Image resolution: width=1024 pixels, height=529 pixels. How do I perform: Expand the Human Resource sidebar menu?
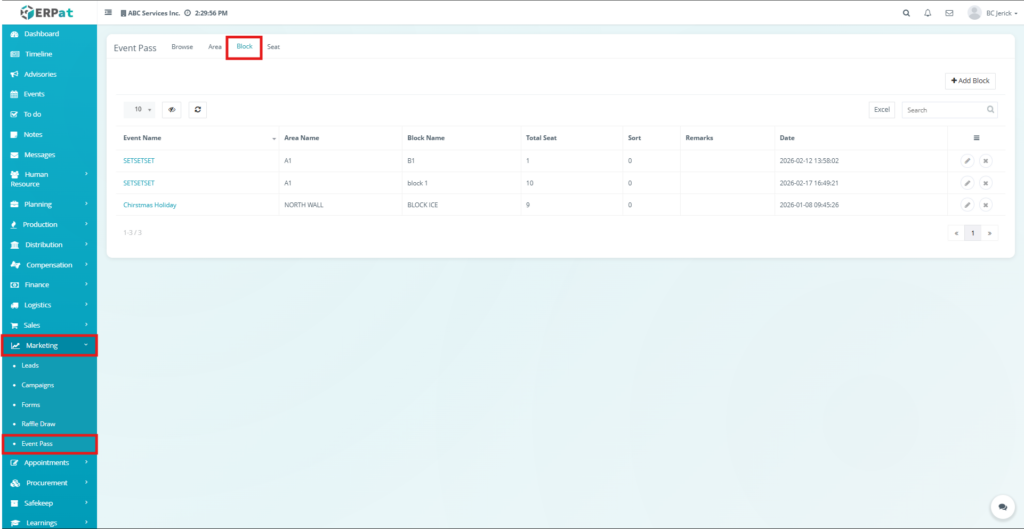coord(48,179)
